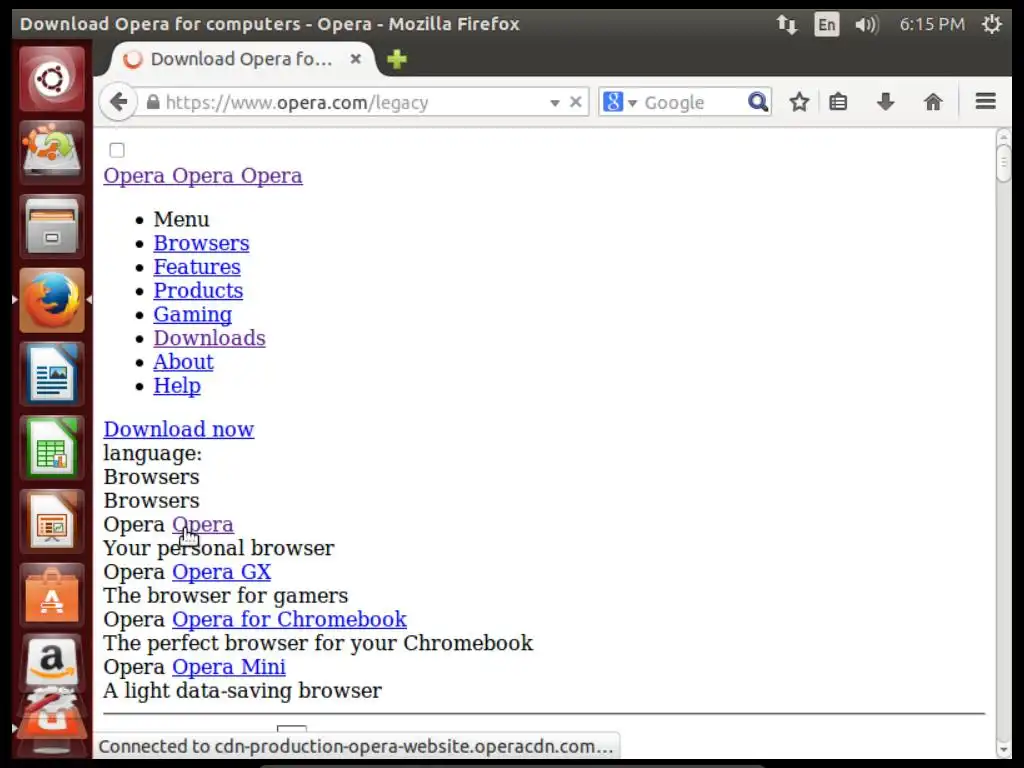Open the Help menu link

(x=177, y=385)
